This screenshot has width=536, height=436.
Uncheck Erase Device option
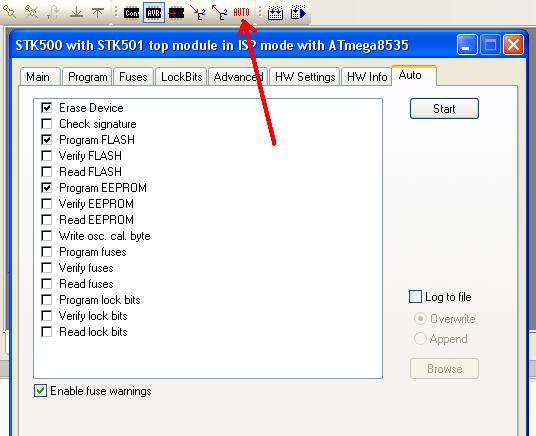click(46, 108)
